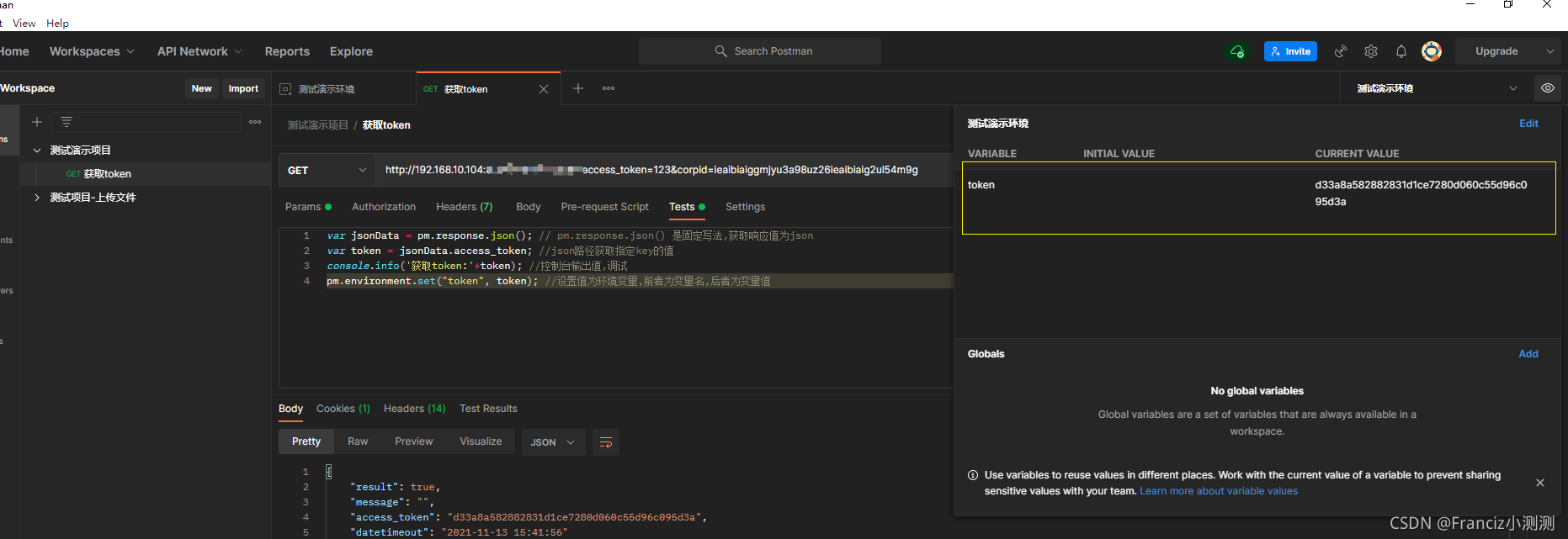Click the sync status cloud icon
Viewport: 1568px width, 539px height.
(1236, 51)
